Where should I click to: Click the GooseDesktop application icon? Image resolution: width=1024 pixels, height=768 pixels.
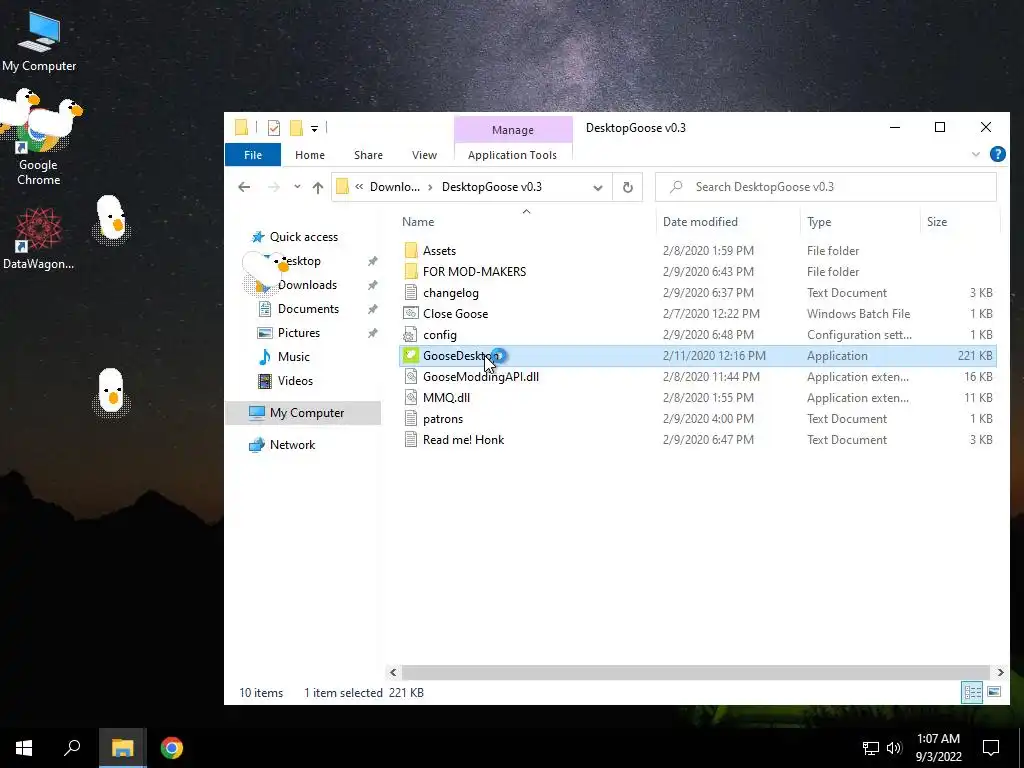411,356
